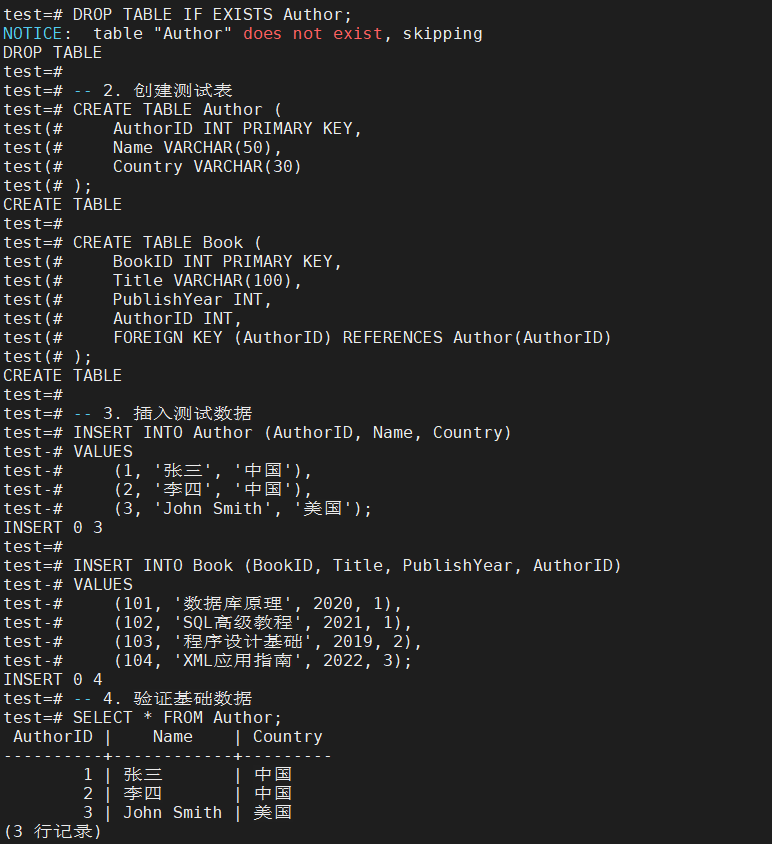This screenshot has width=772, height=844.
Task: Click the BookID INT PRIMARY KEY line
Action: click(x=227, y=262)
